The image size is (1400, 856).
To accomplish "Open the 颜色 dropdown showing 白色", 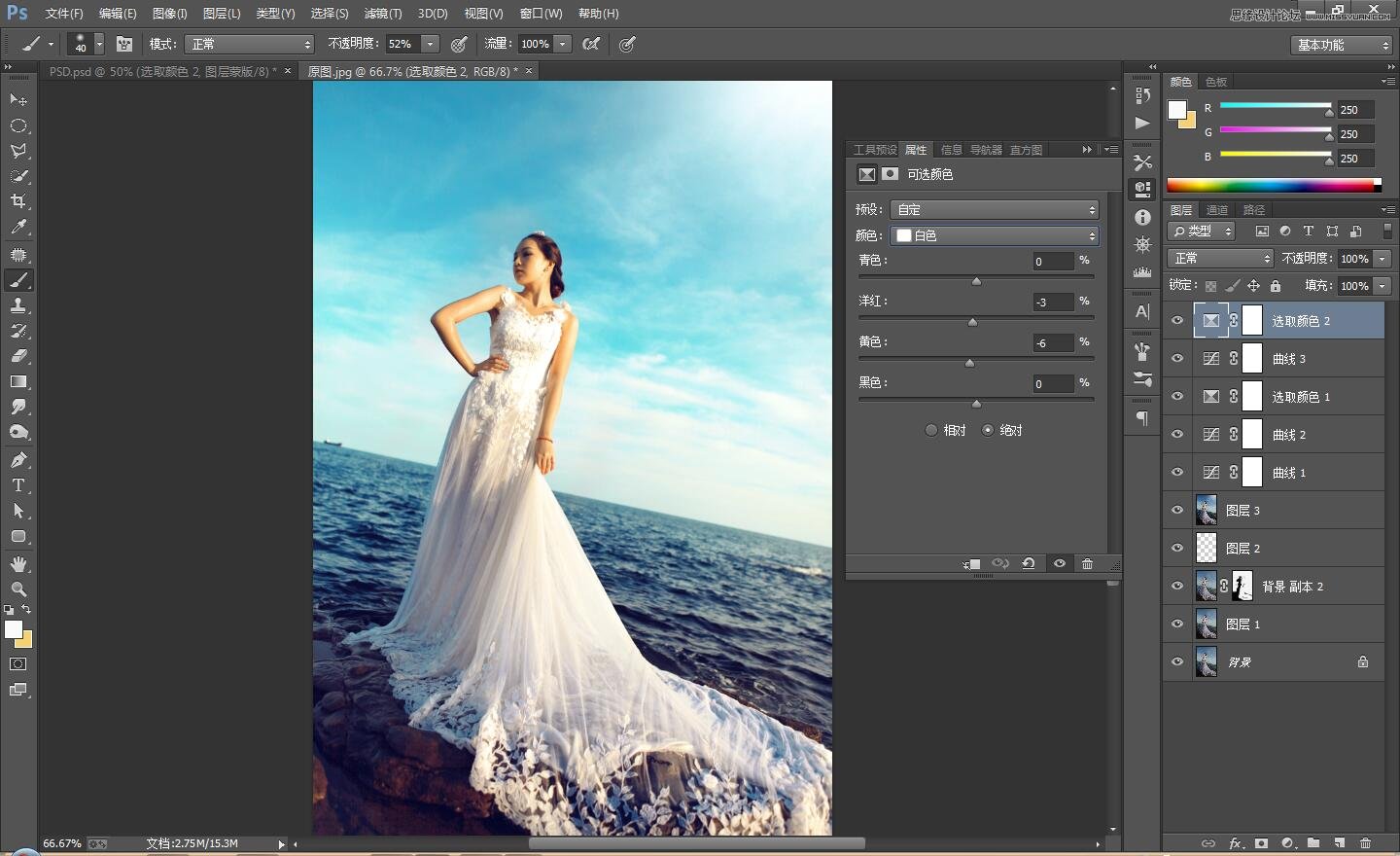I will [x=995, y=235].
